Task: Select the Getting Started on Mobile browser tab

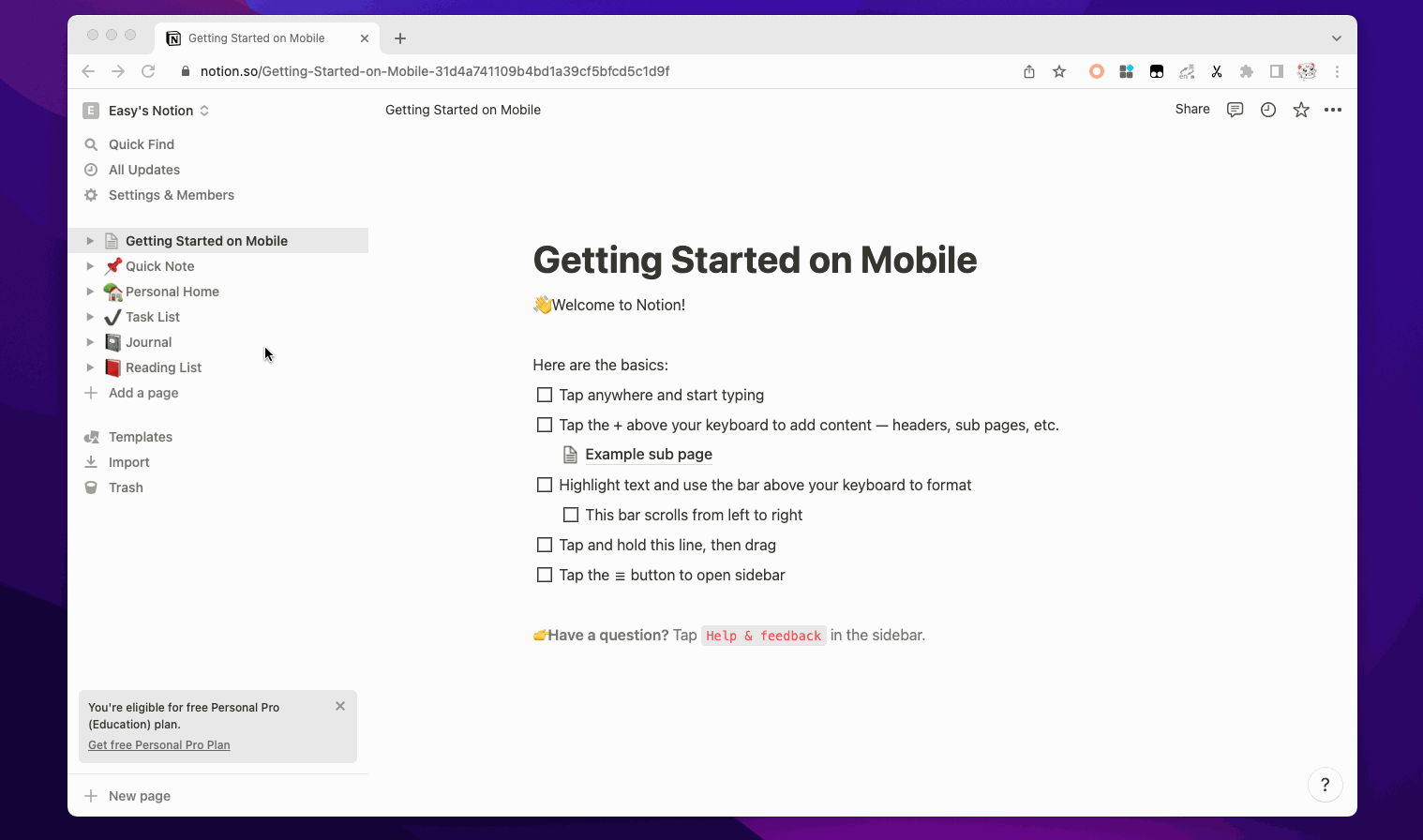Action: 267,38
